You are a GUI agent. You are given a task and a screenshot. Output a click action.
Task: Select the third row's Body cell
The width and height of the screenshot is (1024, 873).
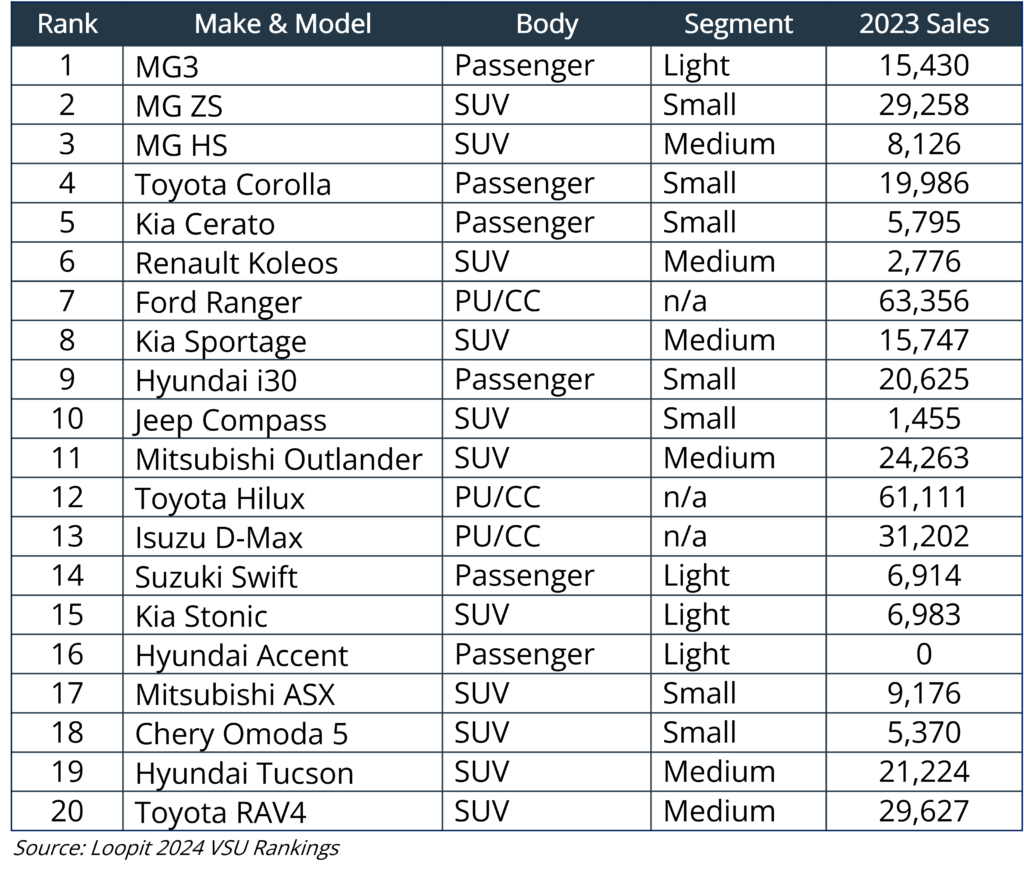pos(546,144)
